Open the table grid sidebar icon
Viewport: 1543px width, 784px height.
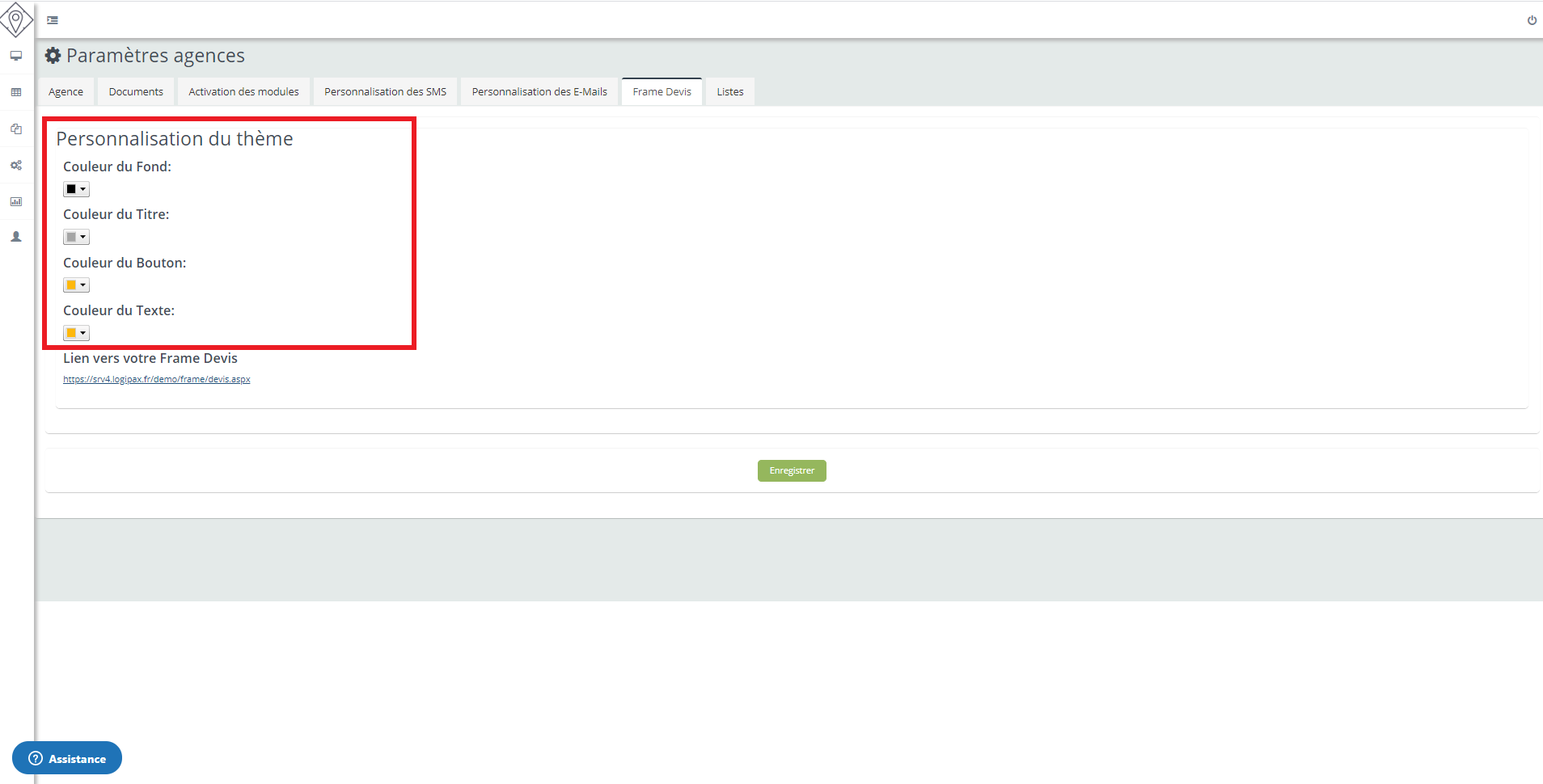[16, 92]
